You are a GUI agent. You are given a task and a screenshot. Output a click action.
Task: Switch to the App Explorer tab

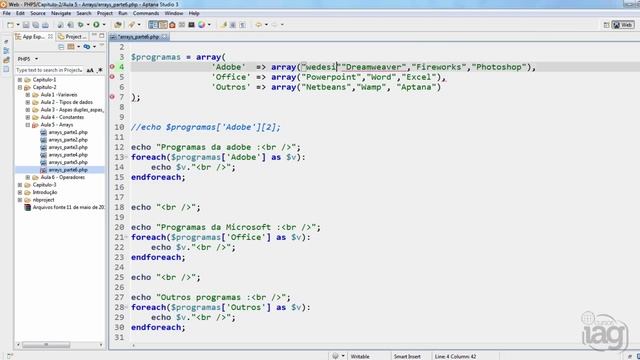click(x=33, y=36)
